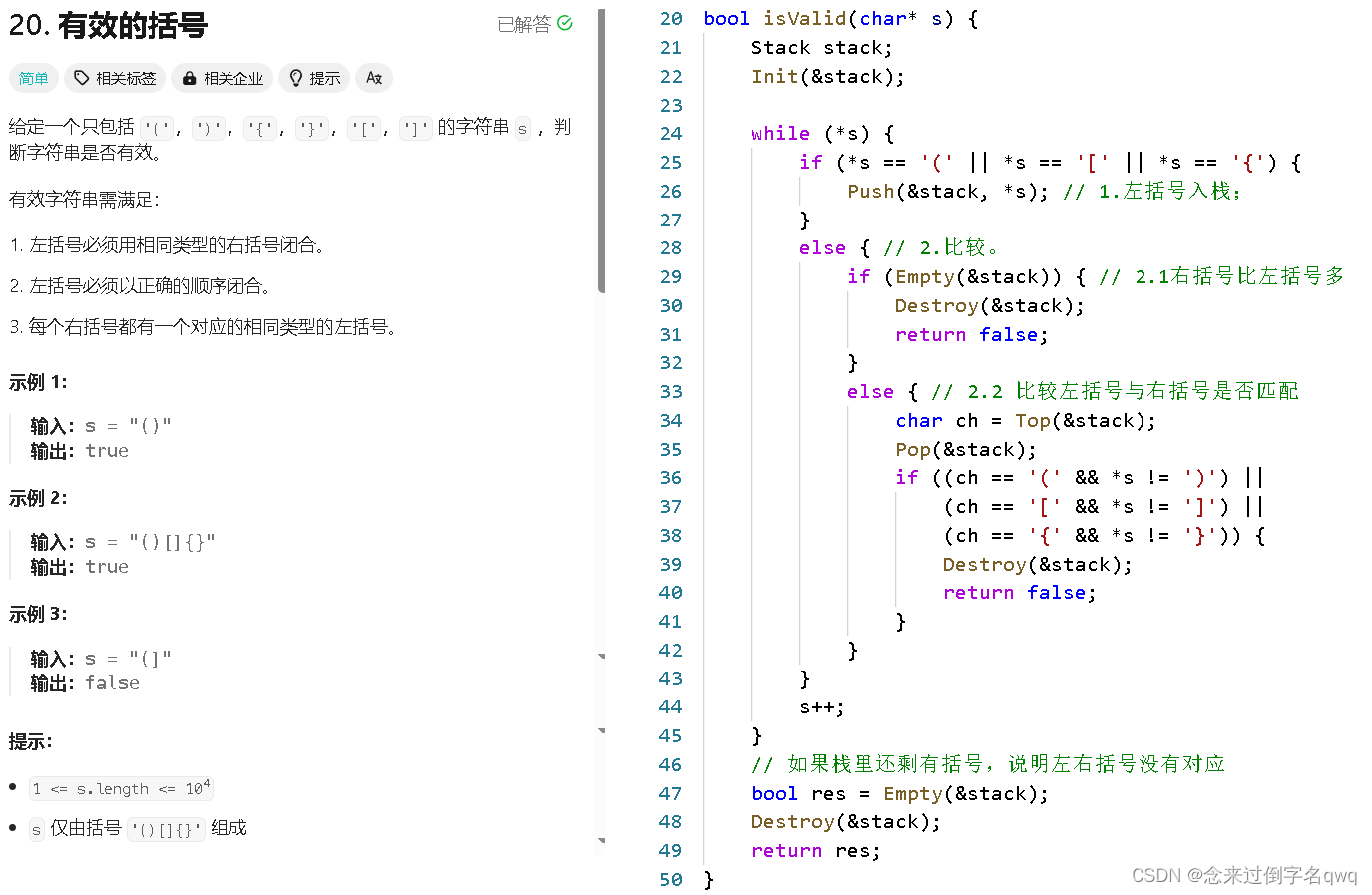Click the tag icon in 相关标签
The width and height of the screenshot is (1372, 895).
tap(82, 78)
